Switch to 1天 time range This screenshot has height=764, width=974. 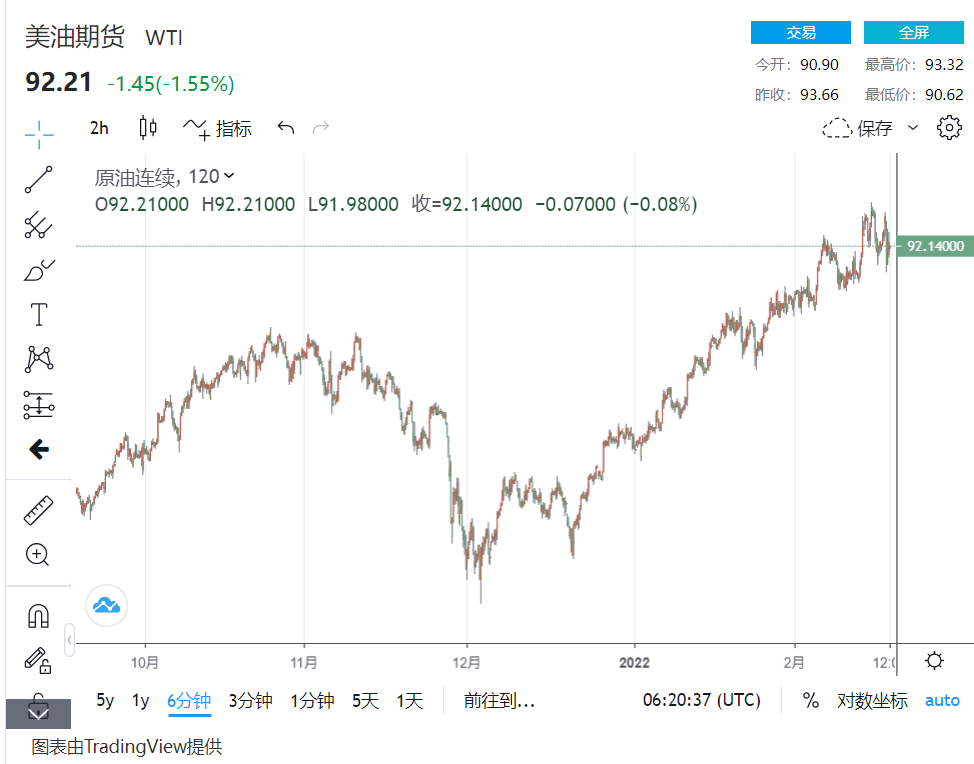[410, 700]
